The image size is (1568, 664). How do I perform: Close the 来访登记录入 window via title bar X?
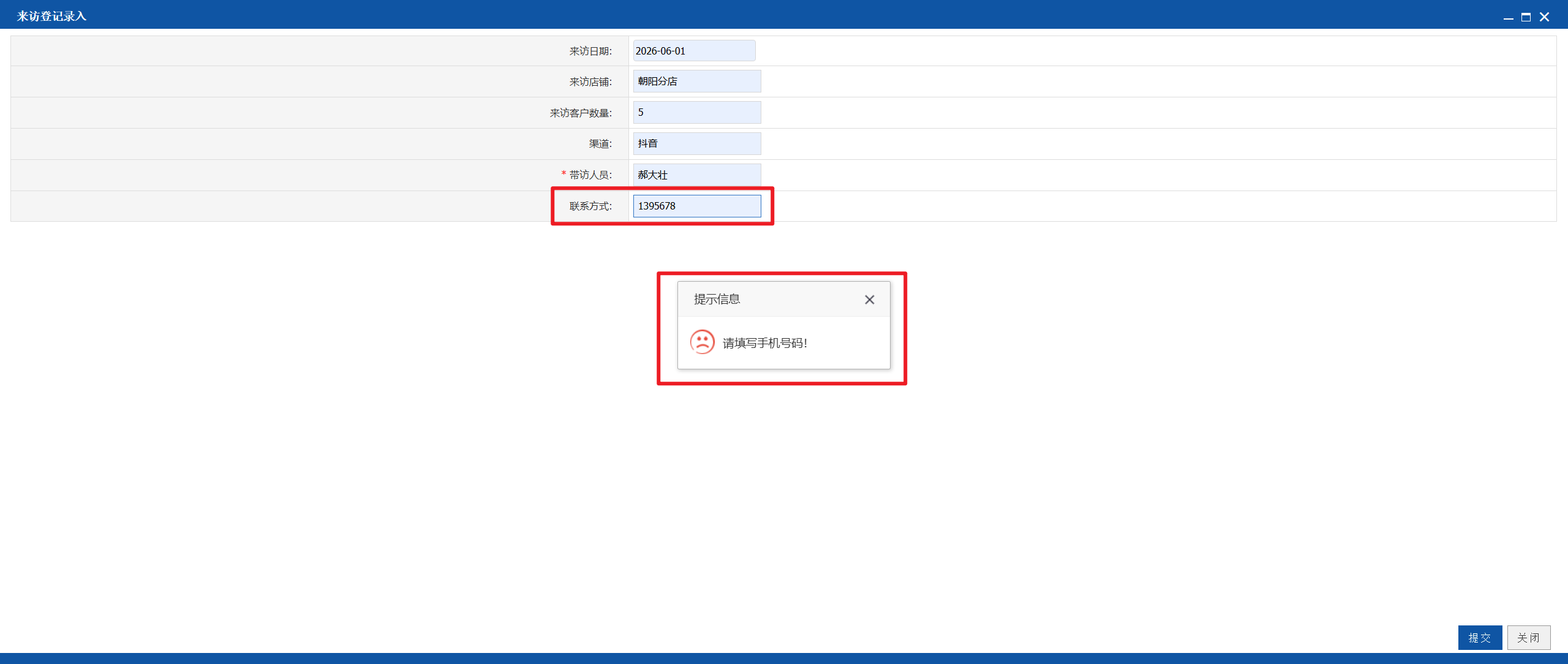(x=1544, y=17)
